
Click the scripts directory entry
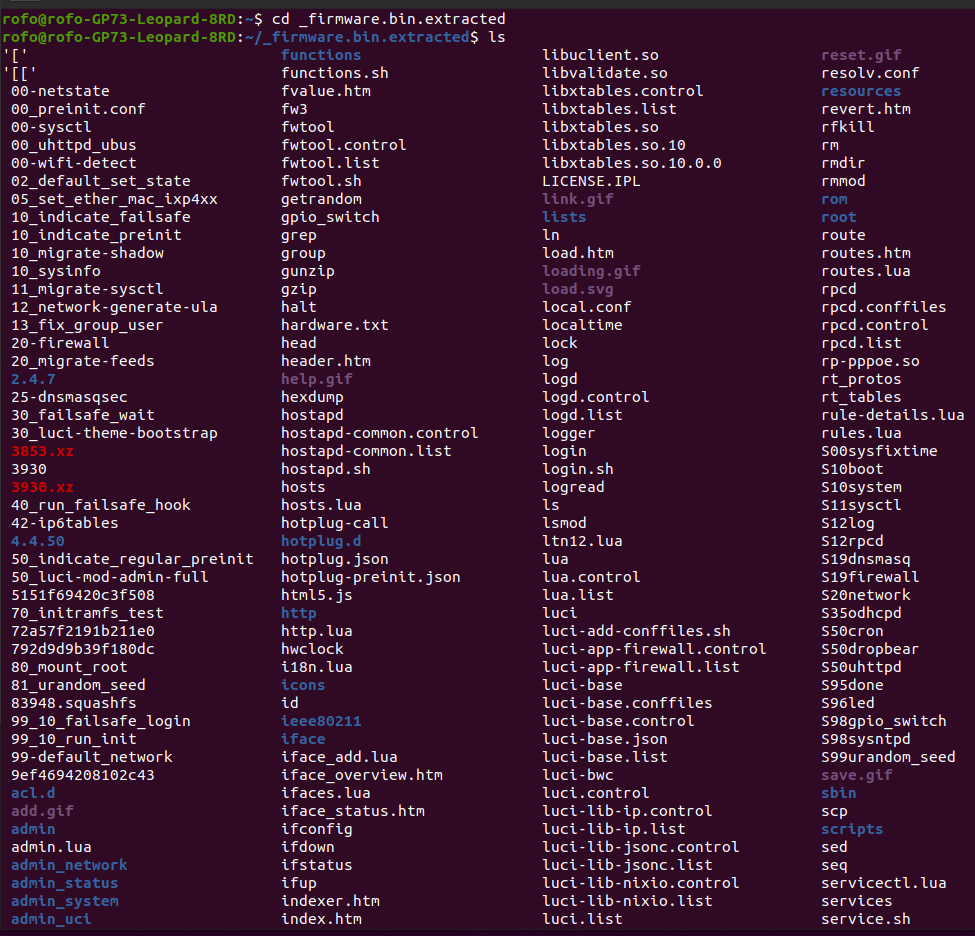click(852, 829)
